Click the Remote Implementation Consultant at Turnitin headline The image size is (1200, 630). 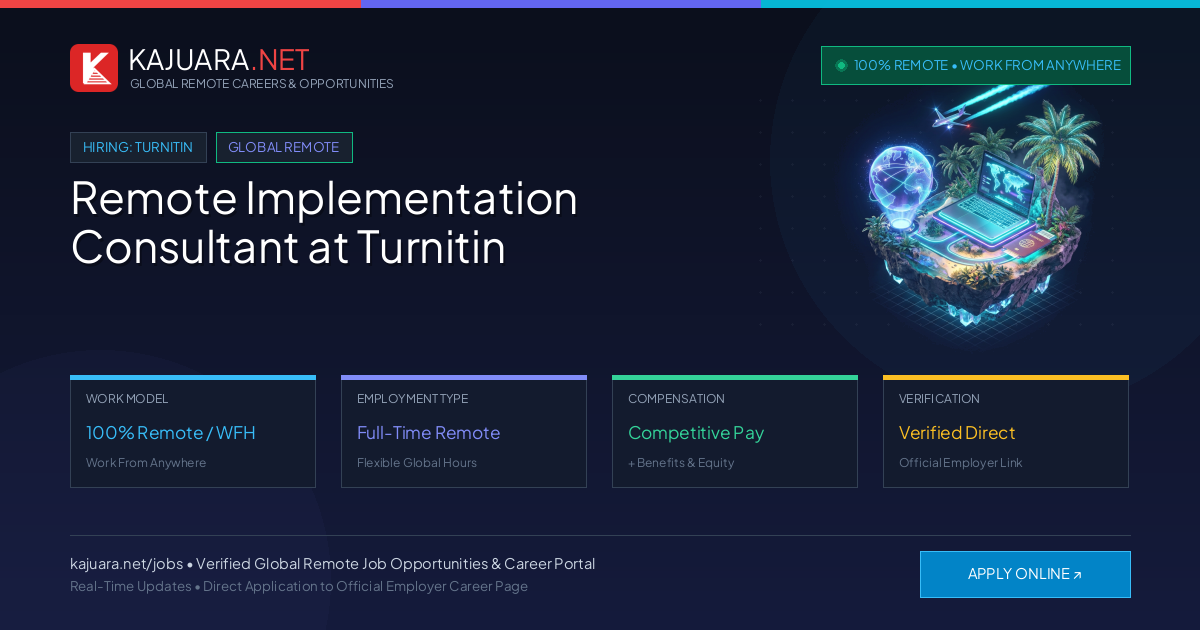point(324,222)
